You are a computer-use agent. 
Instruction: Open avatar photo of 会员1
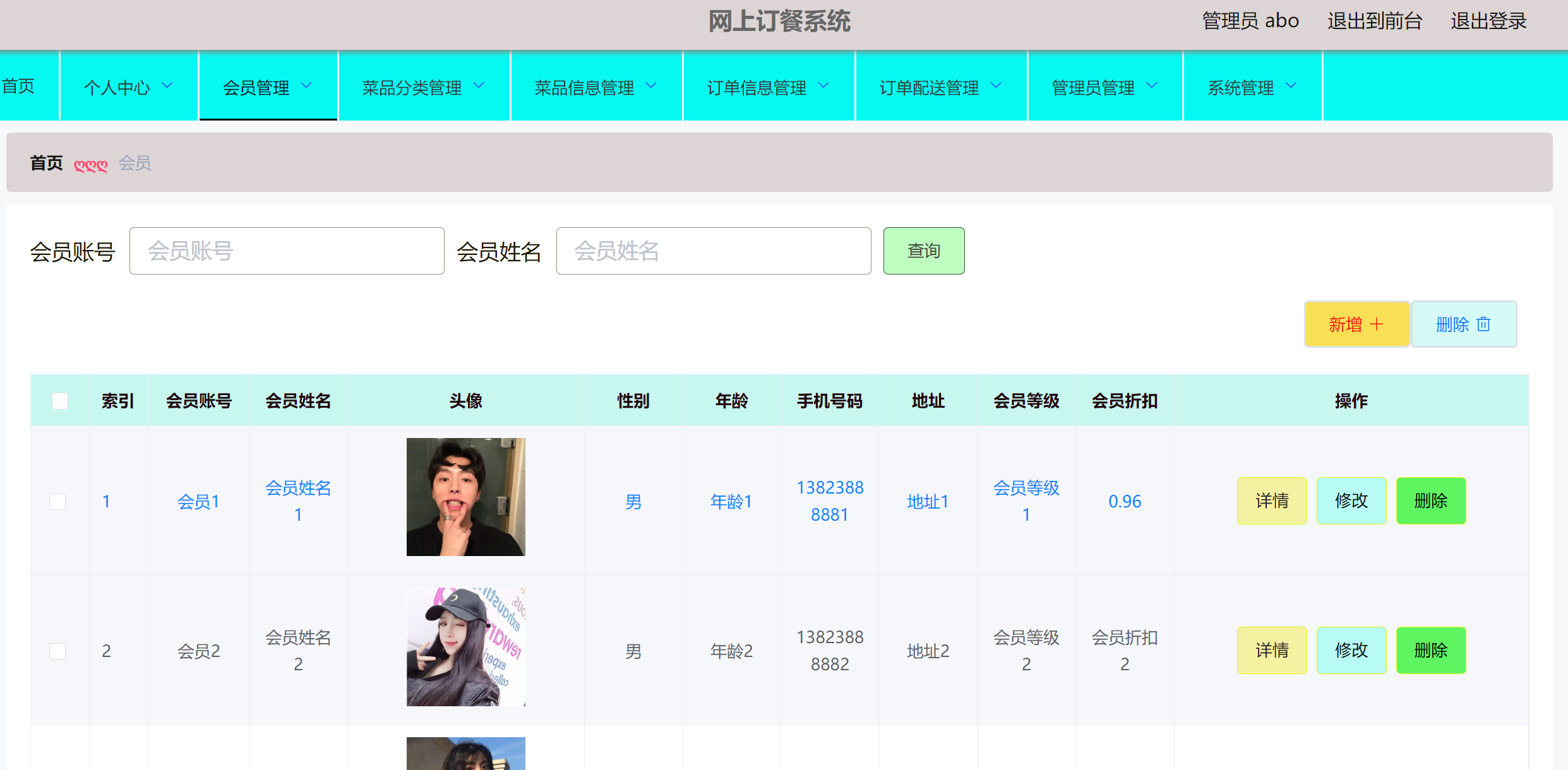point(465,497)
